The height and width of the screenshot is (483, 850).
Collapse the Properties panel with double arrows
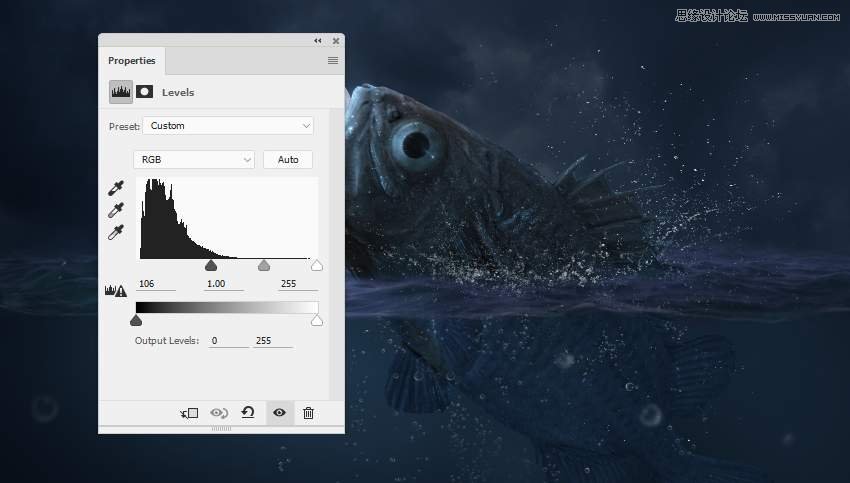pyautogui.click(x=318, y=41)
